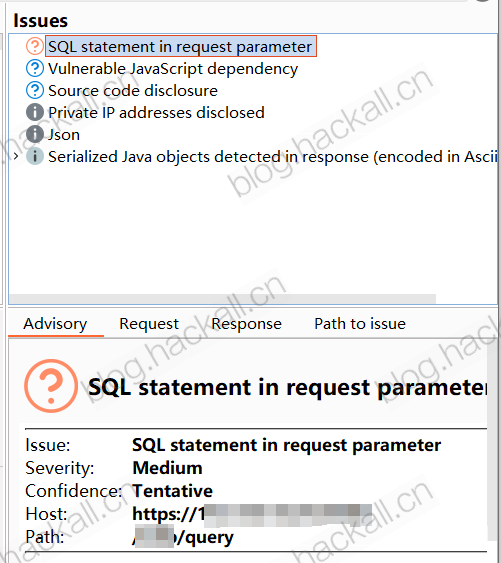501x563 pixels.
Task: Click the horizontal scrollbar under the issues list
Action: pos(223,299)
